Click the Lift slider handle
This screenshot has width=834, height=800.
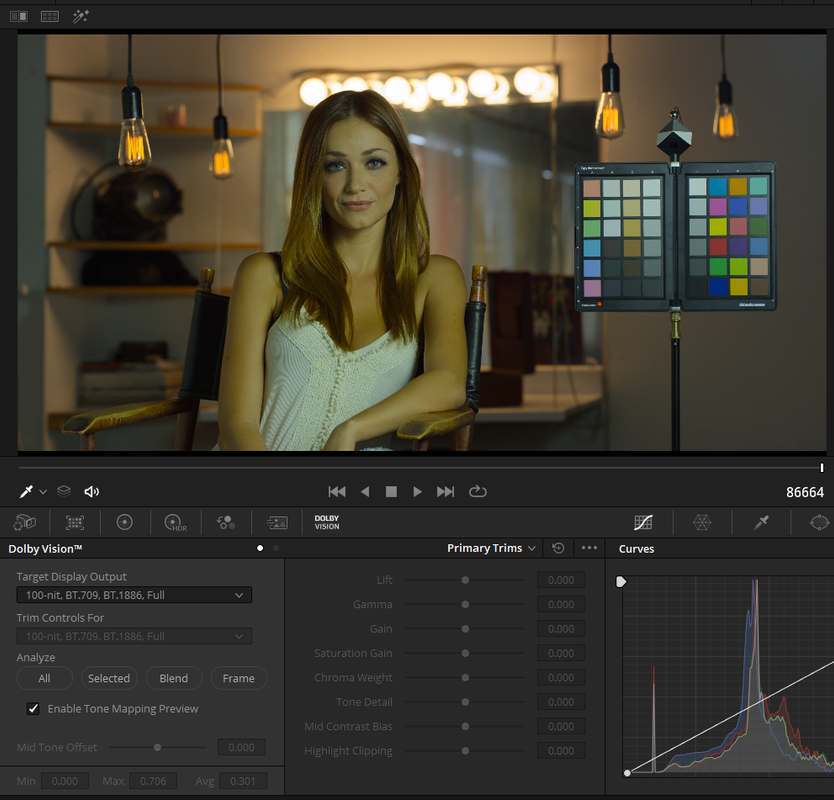[x=465, y=580]
